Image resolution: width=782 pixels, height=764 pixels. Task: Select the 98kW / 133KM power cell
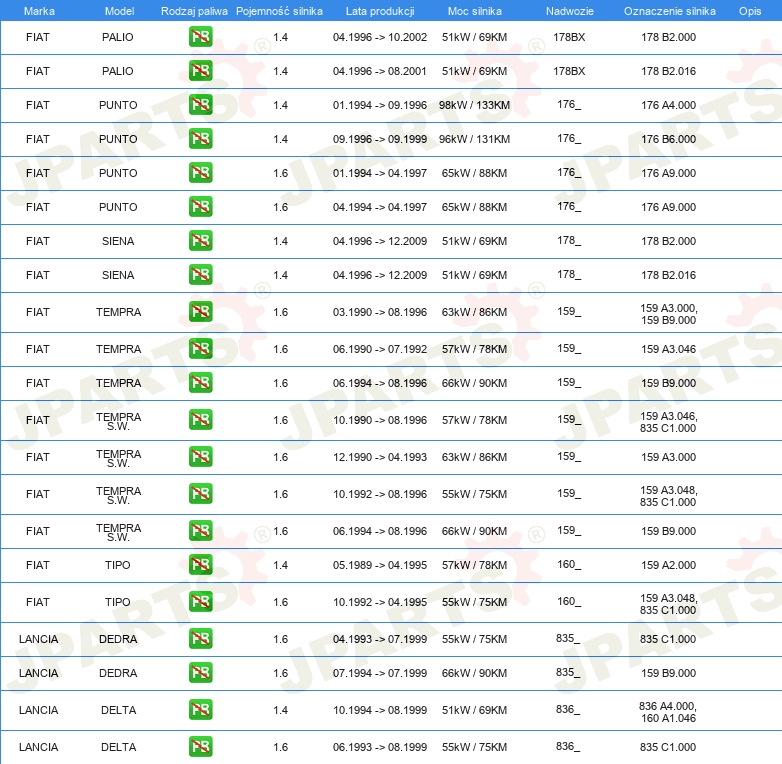click(x=474, y=105)
